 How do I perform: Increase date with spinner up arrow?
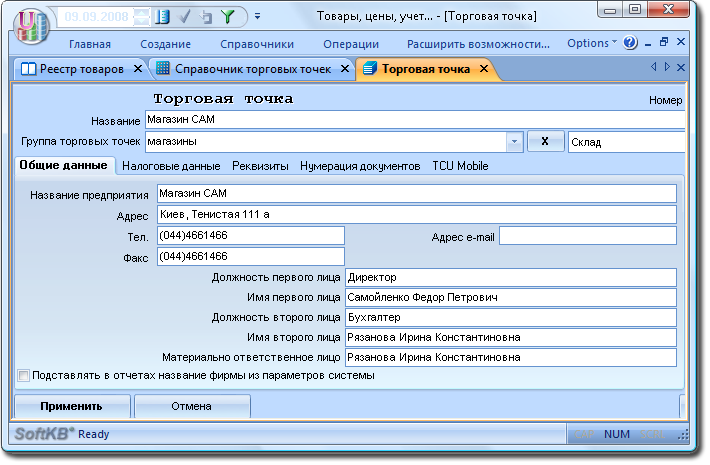pos(141,13)
